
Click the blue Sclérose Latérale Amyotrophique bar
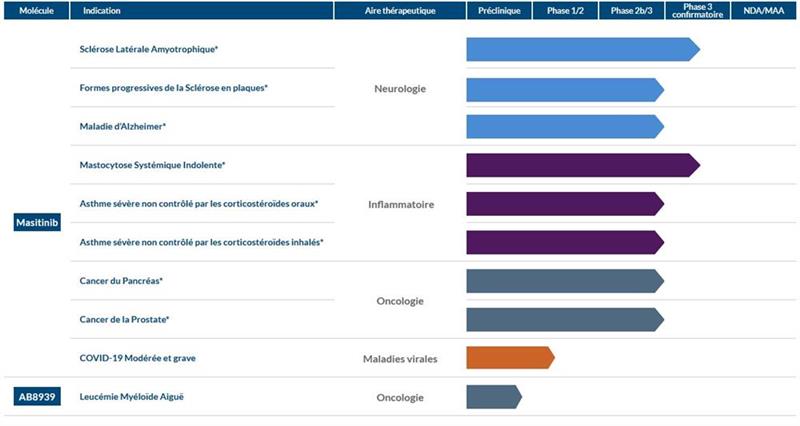tap(582, 49)
